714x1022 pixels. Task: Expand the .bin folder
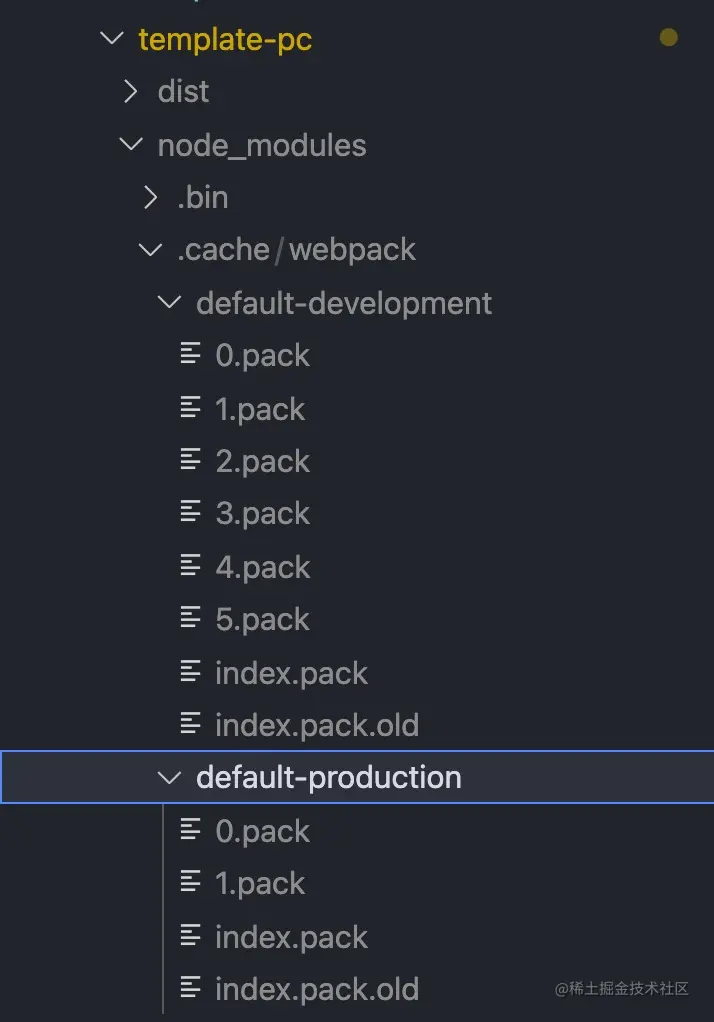tap(150, 198)
